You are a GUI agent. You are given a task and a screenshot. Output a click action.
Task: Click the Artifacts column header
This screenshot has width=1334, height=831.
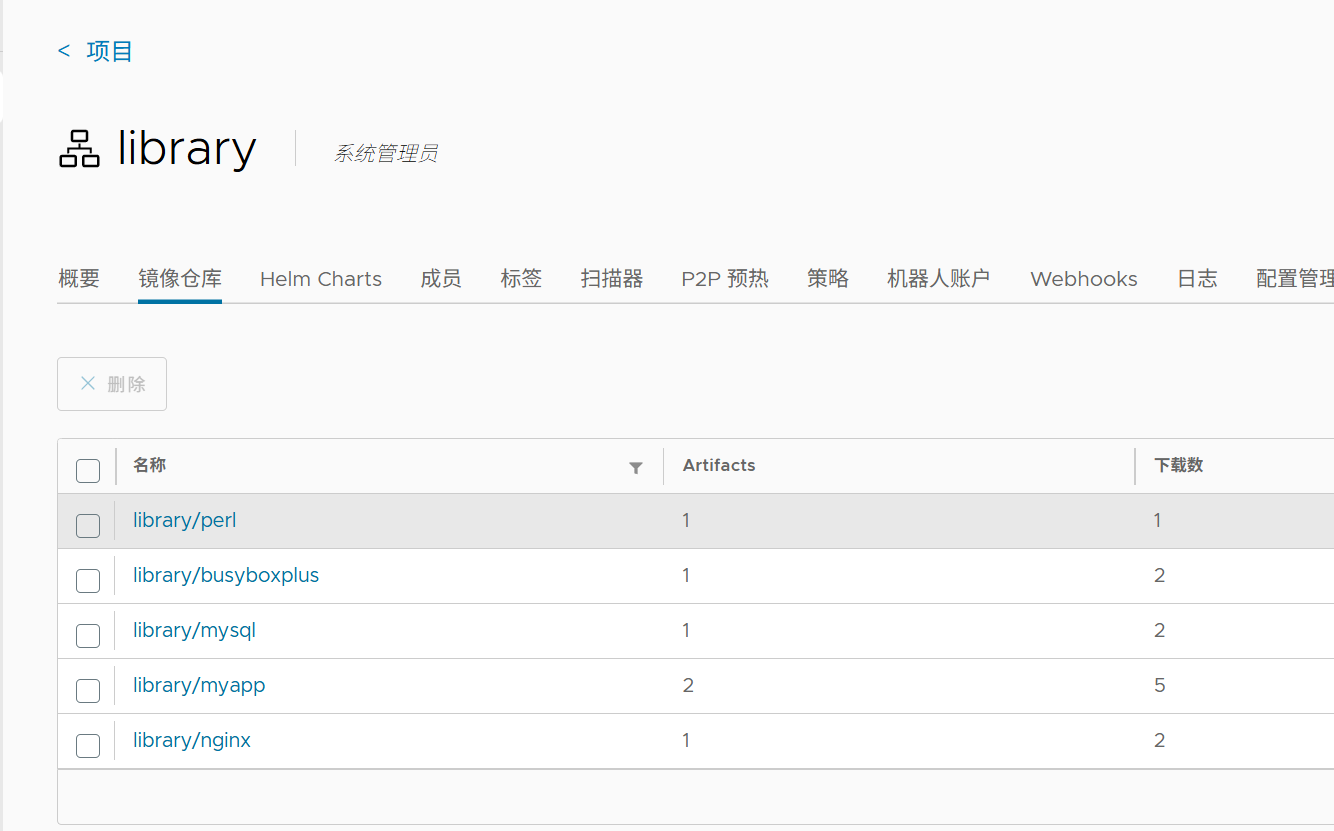point(719,465)
